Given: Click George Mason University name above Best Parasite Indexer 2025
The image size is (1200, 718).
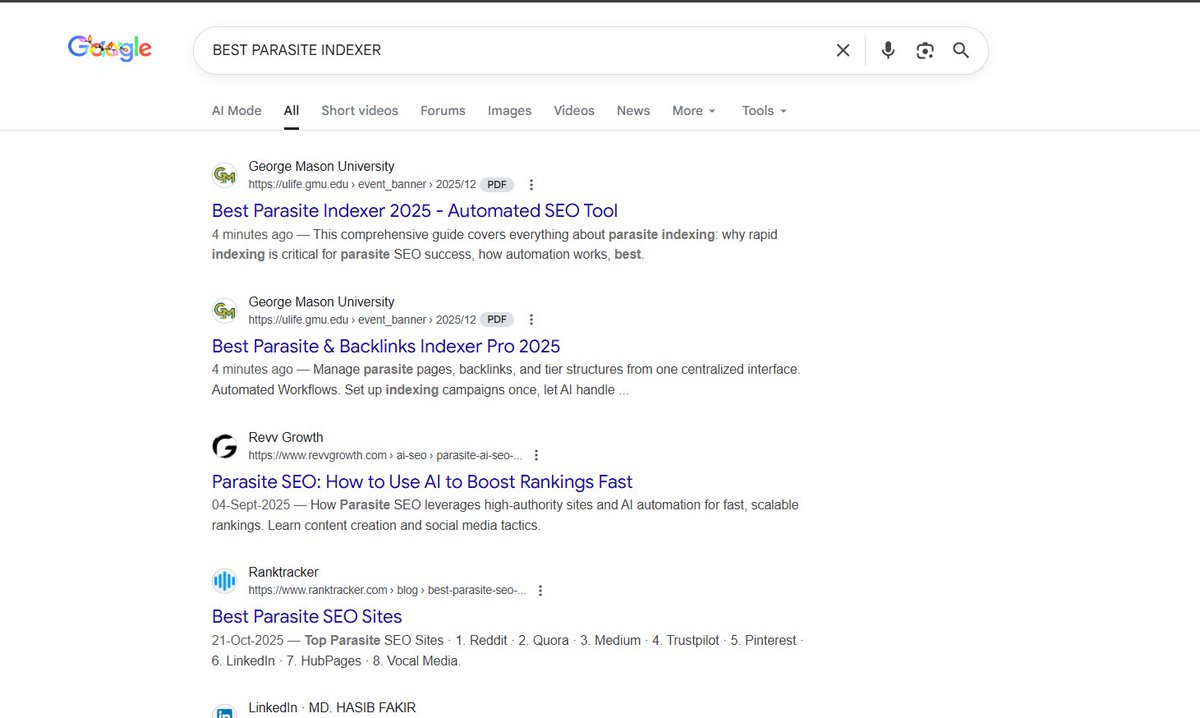Looking at the screenshot, I should click(321, 166).
